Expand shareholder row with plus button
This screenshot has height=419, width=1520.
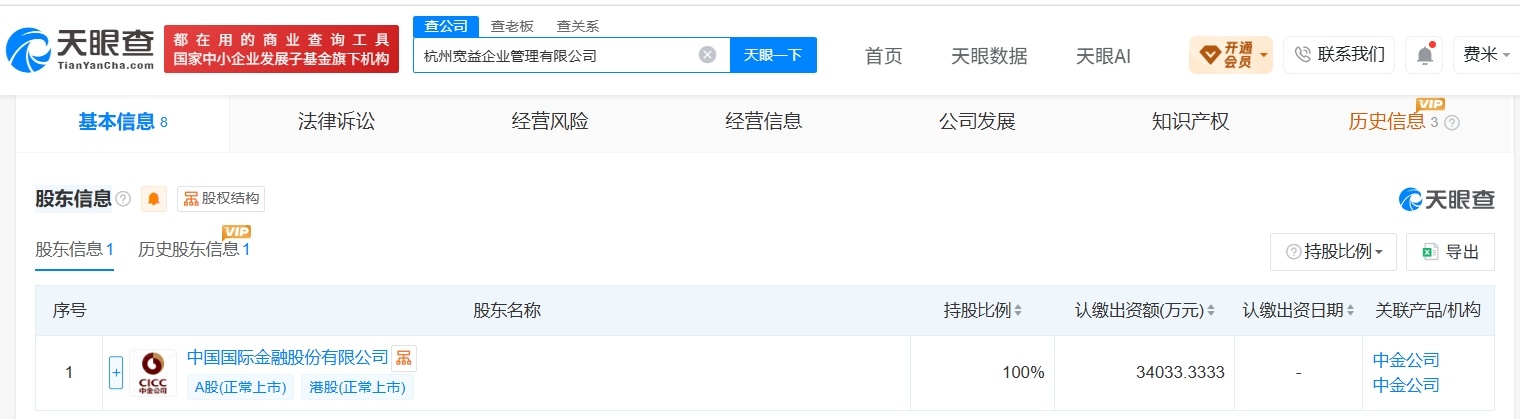click(x=116, y=373)
